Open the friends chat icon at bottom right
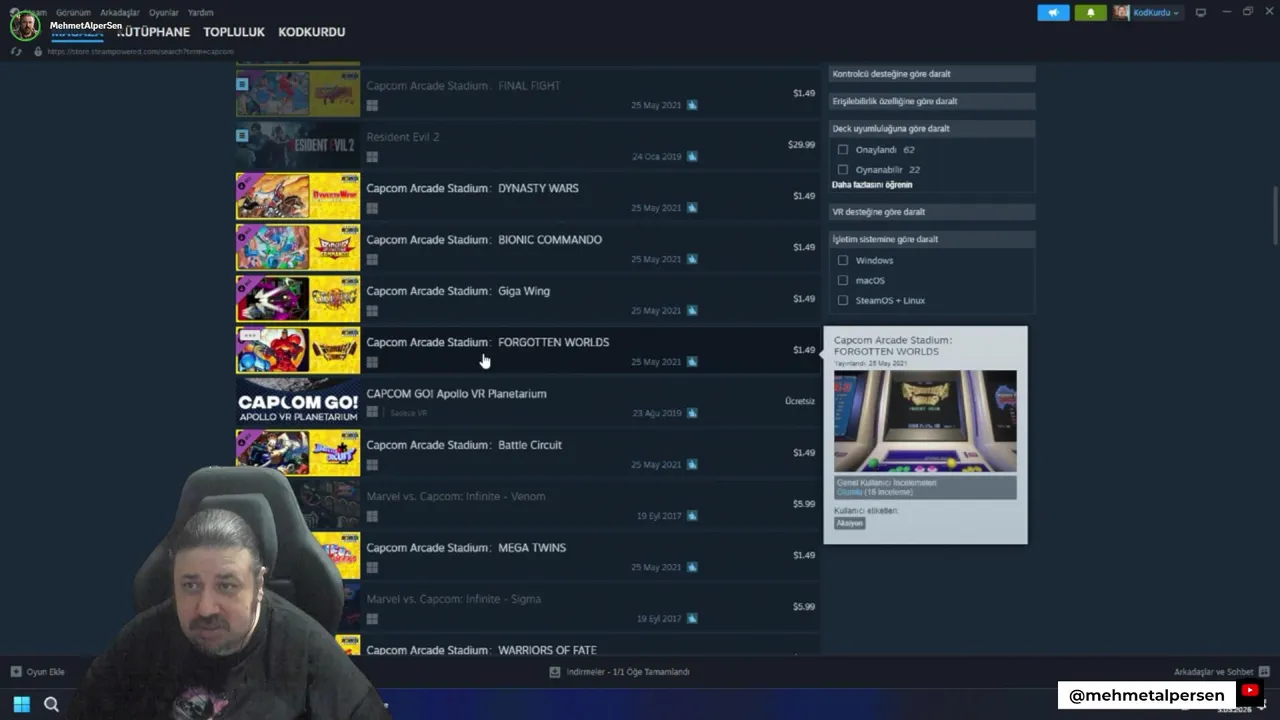 [x=1264, y=672]
